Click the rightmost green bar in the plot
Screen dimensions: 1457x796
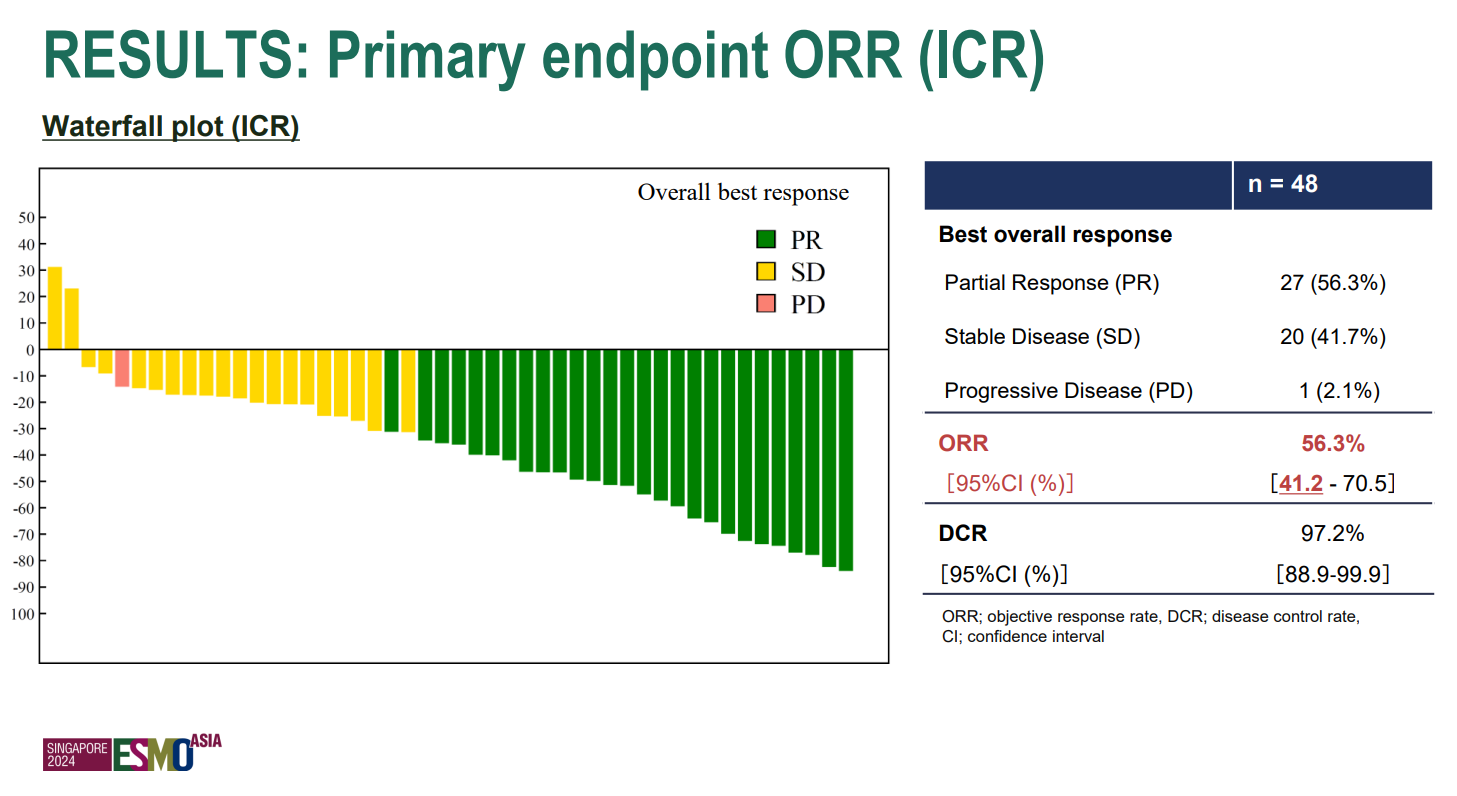click(x=846, y=460)
